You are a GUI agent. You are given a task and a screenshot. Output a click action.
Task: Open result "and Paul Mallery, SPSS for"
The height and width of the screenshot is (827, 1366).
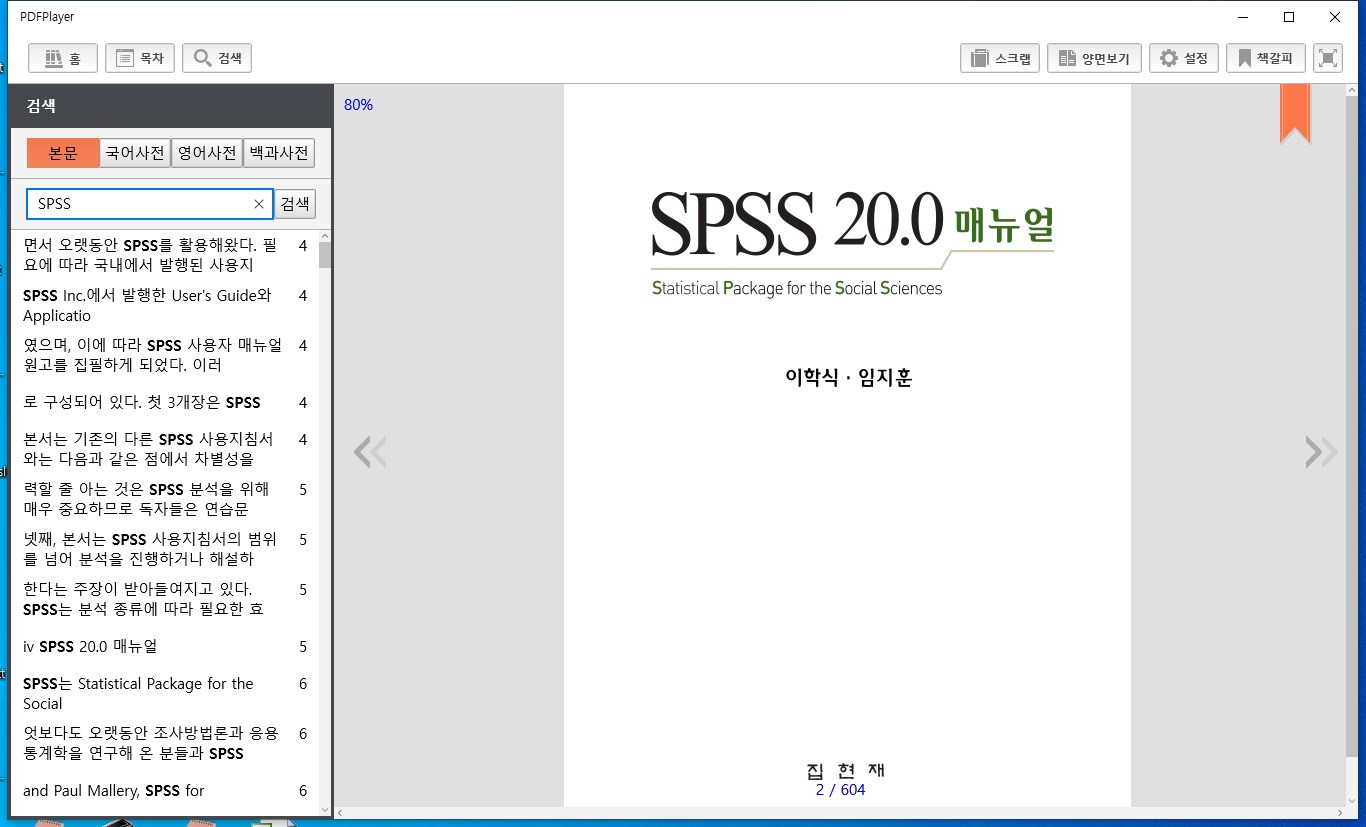165,790
